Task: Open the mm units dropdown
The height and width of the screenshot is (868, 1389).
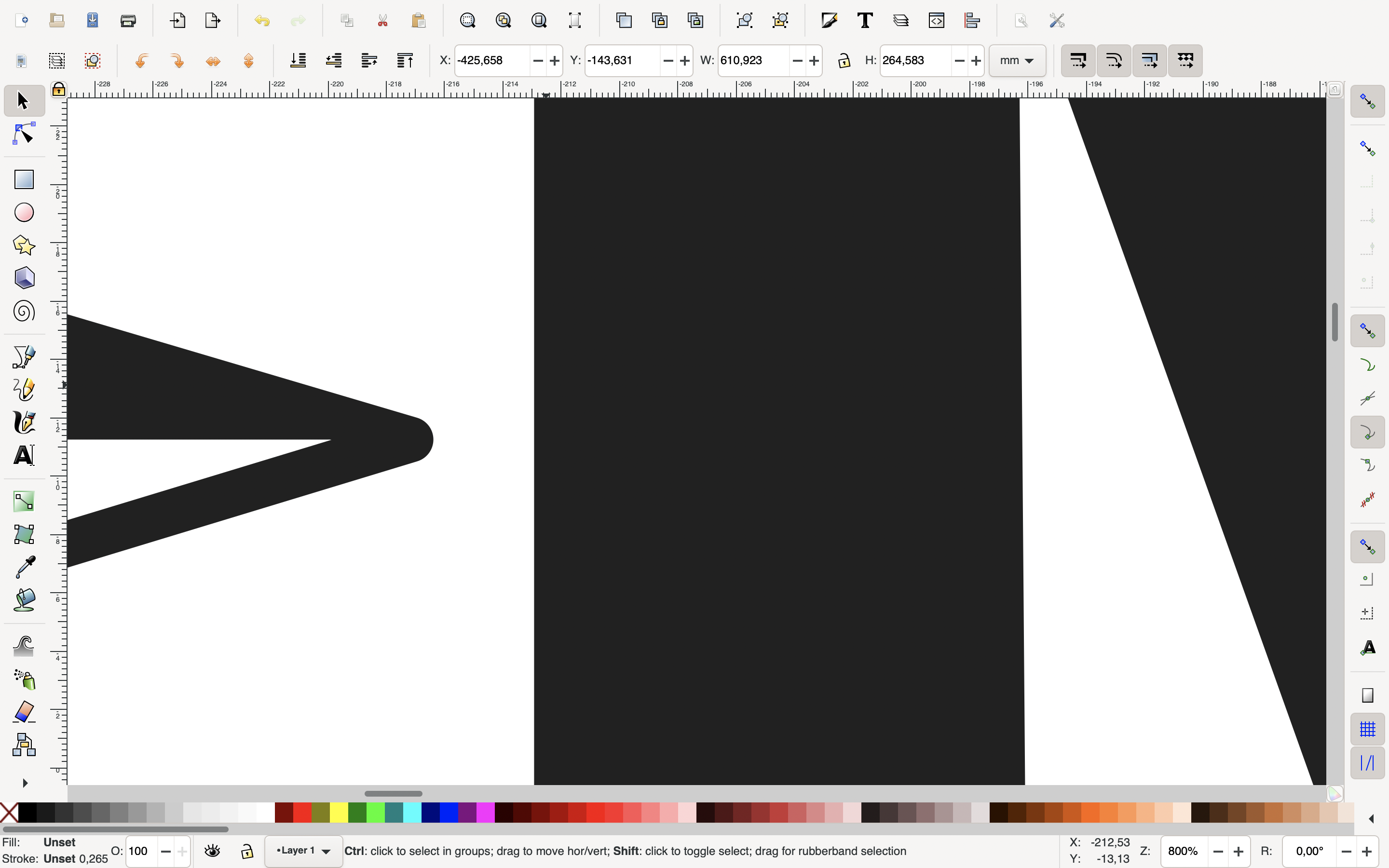Action: coord(1017,60)
